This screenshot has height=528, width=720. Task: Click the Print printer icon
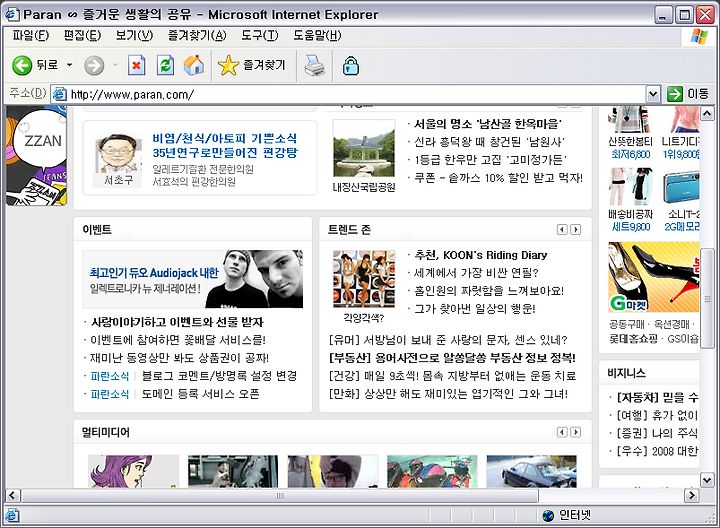[x=315, y=66]
